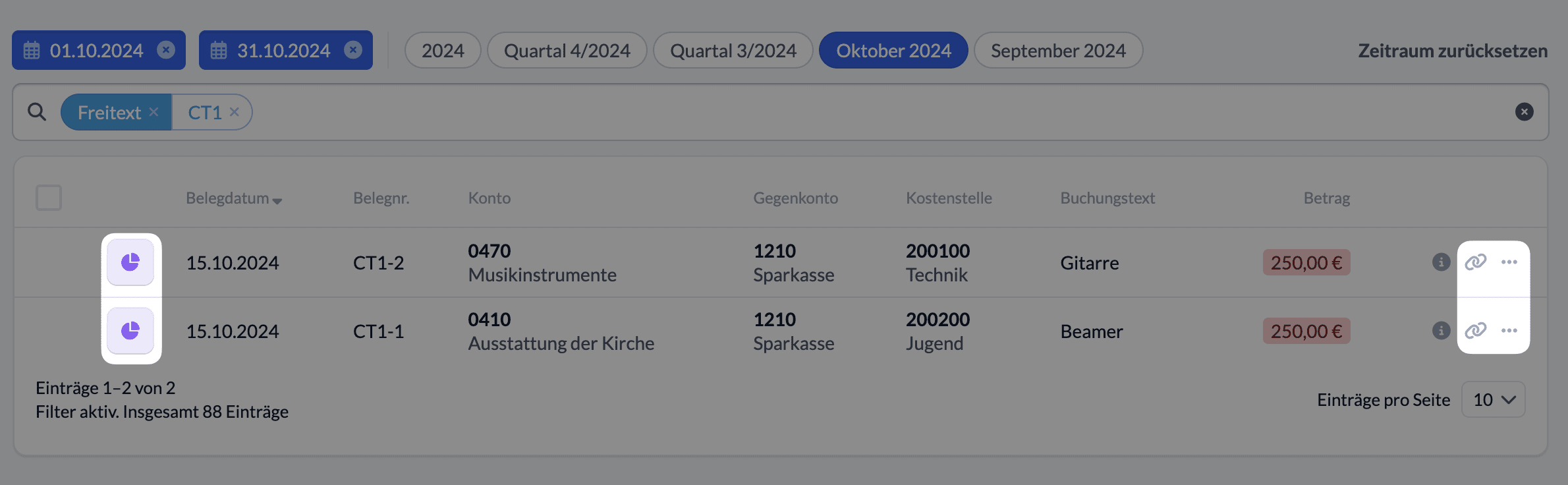Click the link icon in the Beamer row
The width and height of the screenshot is (1568, 485).
tap(1476, 330)
